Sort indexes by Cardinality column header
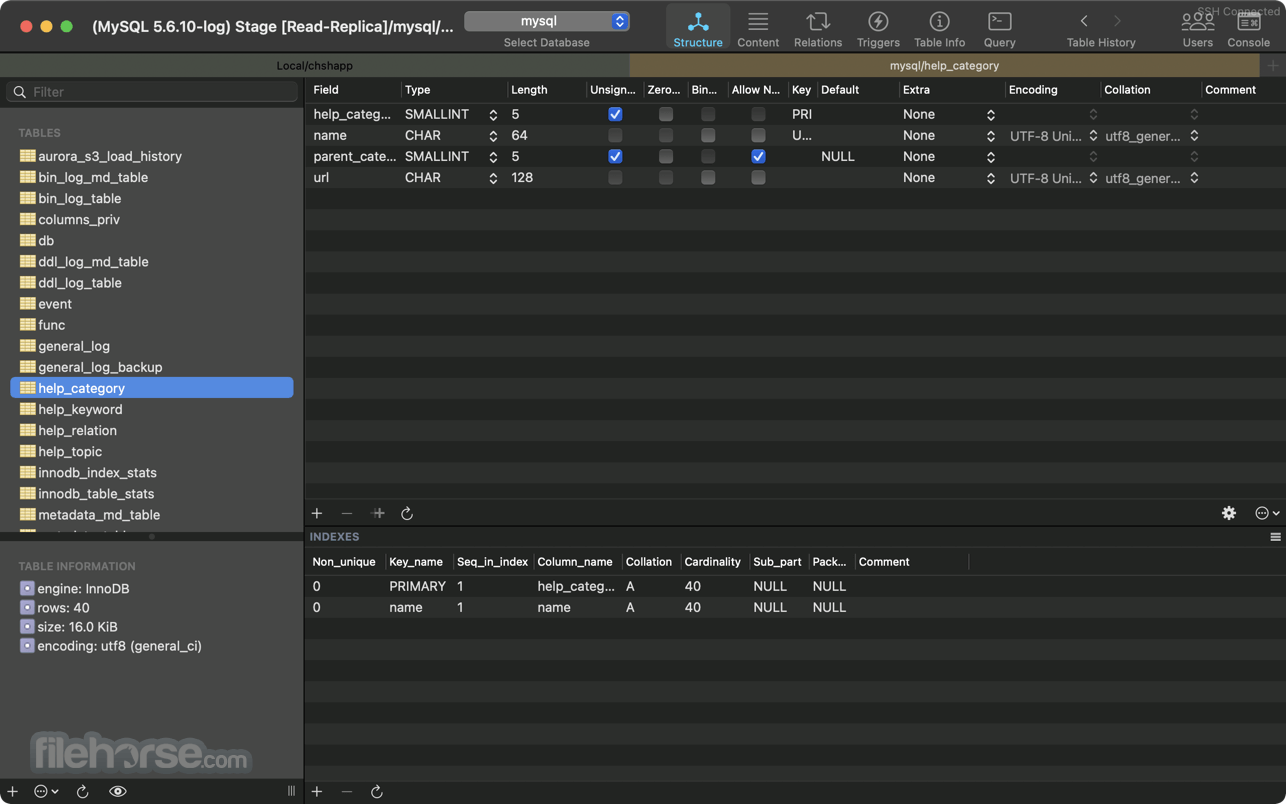1286x804 pixels. [x=712, y=562]
